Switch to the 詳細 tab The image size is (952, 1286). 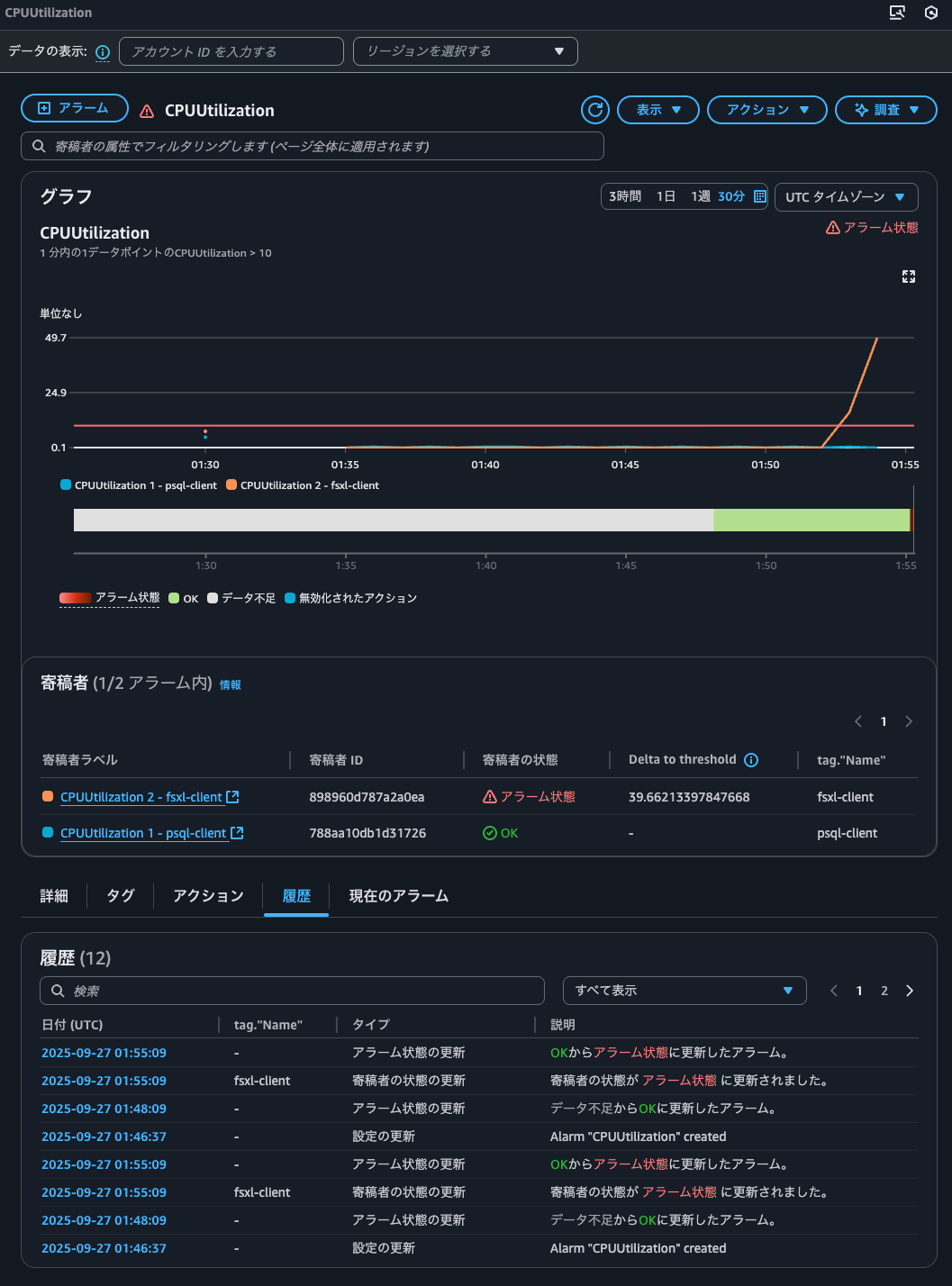tap(54, 896)
